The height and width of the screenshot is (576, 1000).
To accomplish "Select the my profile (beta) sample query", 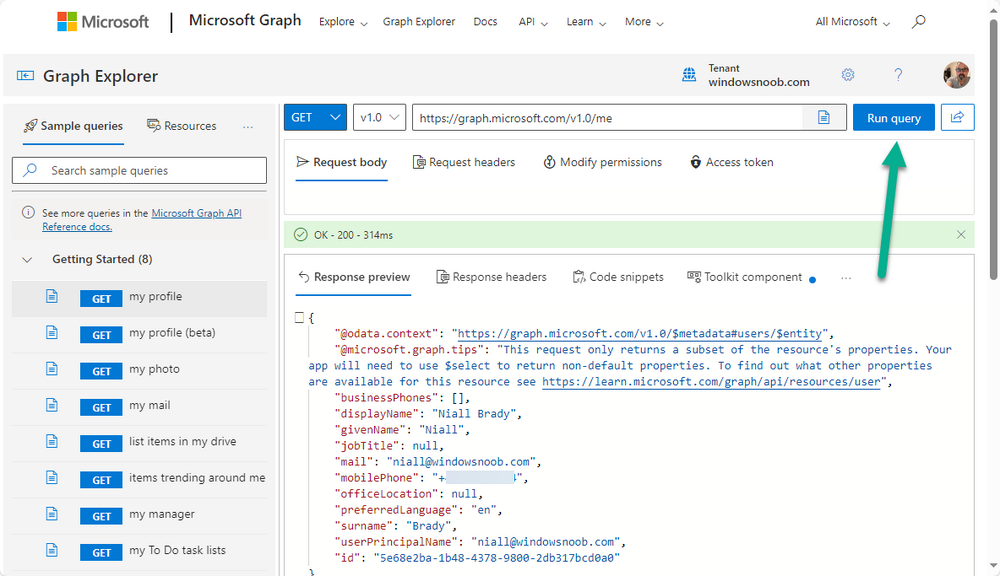I will (139, 335).
